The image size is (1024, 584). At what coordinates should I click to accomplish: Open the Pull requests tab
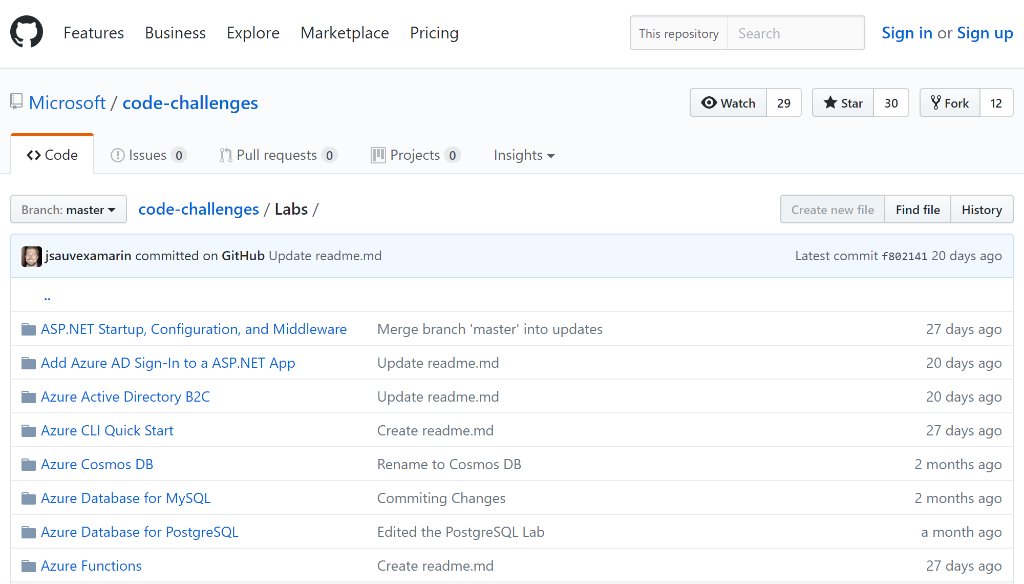[278, 155]
